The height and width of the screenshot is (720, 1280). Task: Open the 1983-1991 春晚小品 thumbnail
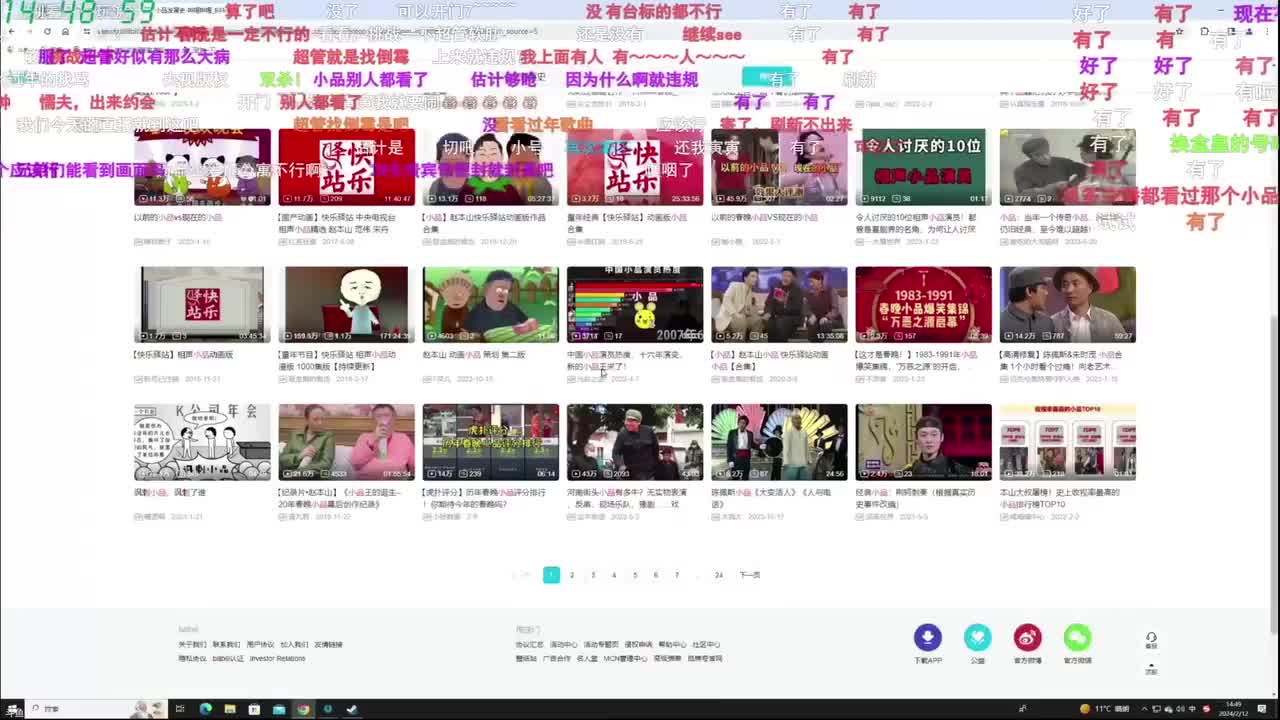click(x=923, y=304)
